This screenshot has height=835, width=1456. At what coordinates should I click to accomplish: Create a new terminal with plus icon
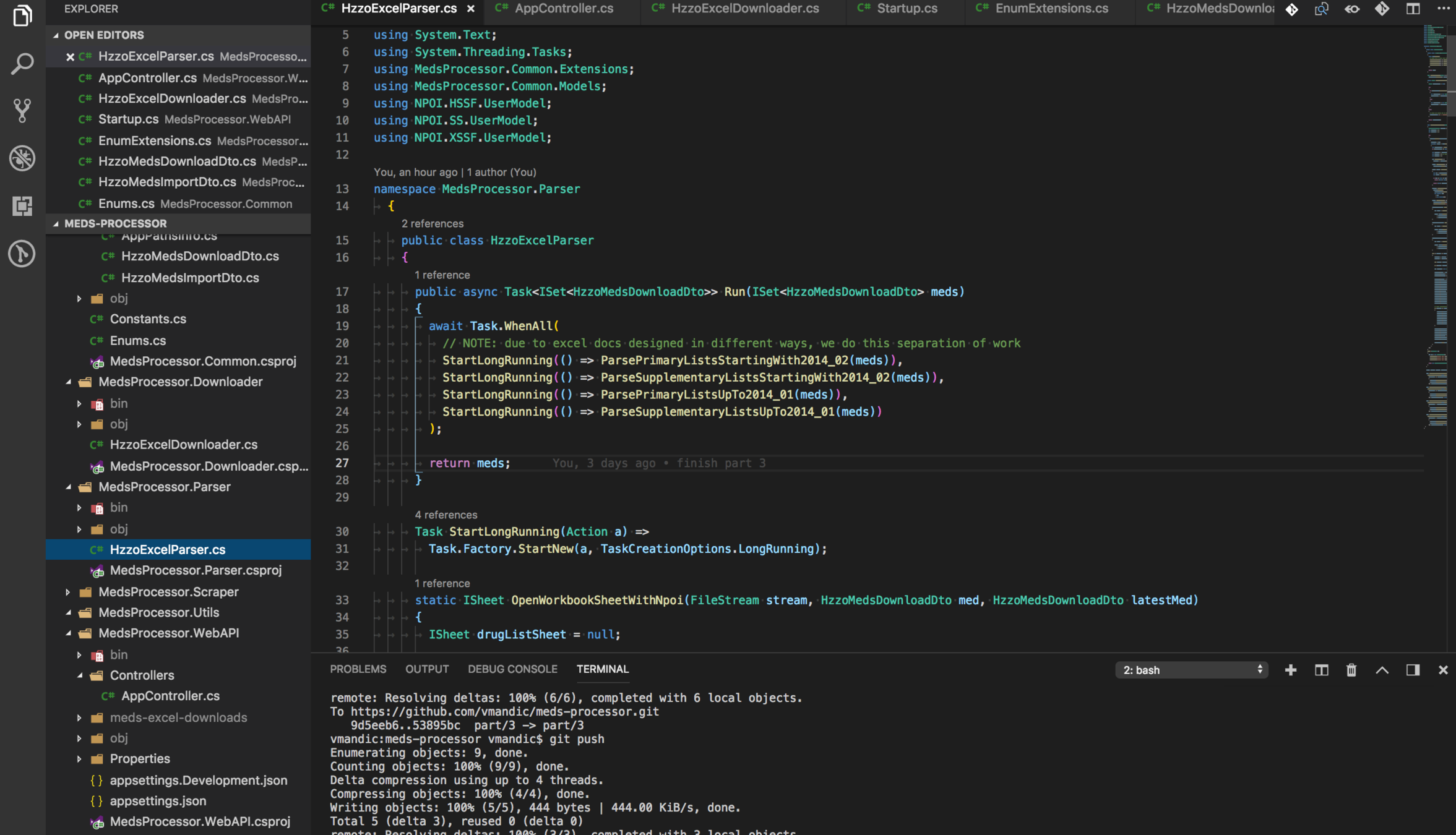pyautogui.click(x=1291, y=670)
